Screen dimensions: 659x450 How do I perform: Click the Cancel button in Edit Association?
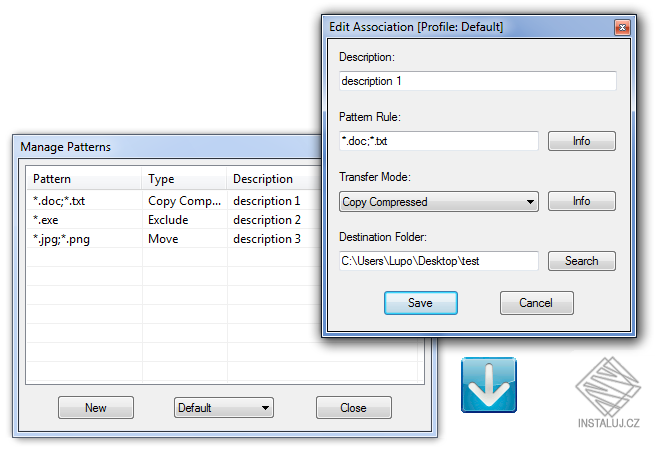click(537, 303)
